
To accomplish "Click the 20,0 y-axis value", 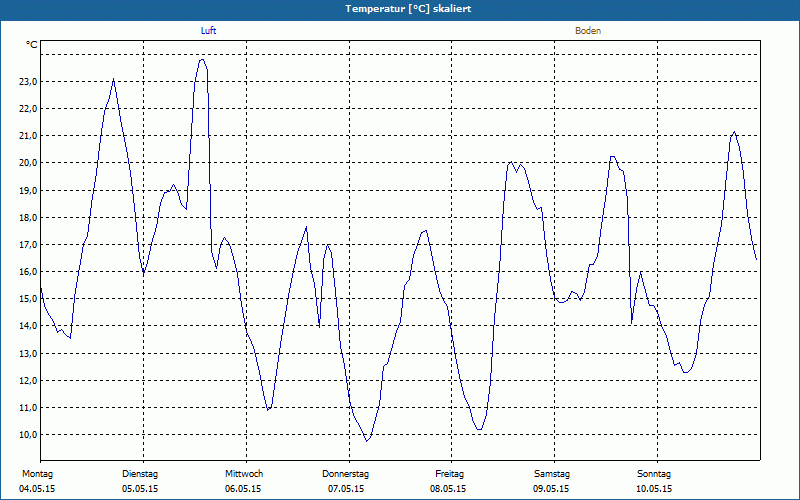I will tap(29, 163).
